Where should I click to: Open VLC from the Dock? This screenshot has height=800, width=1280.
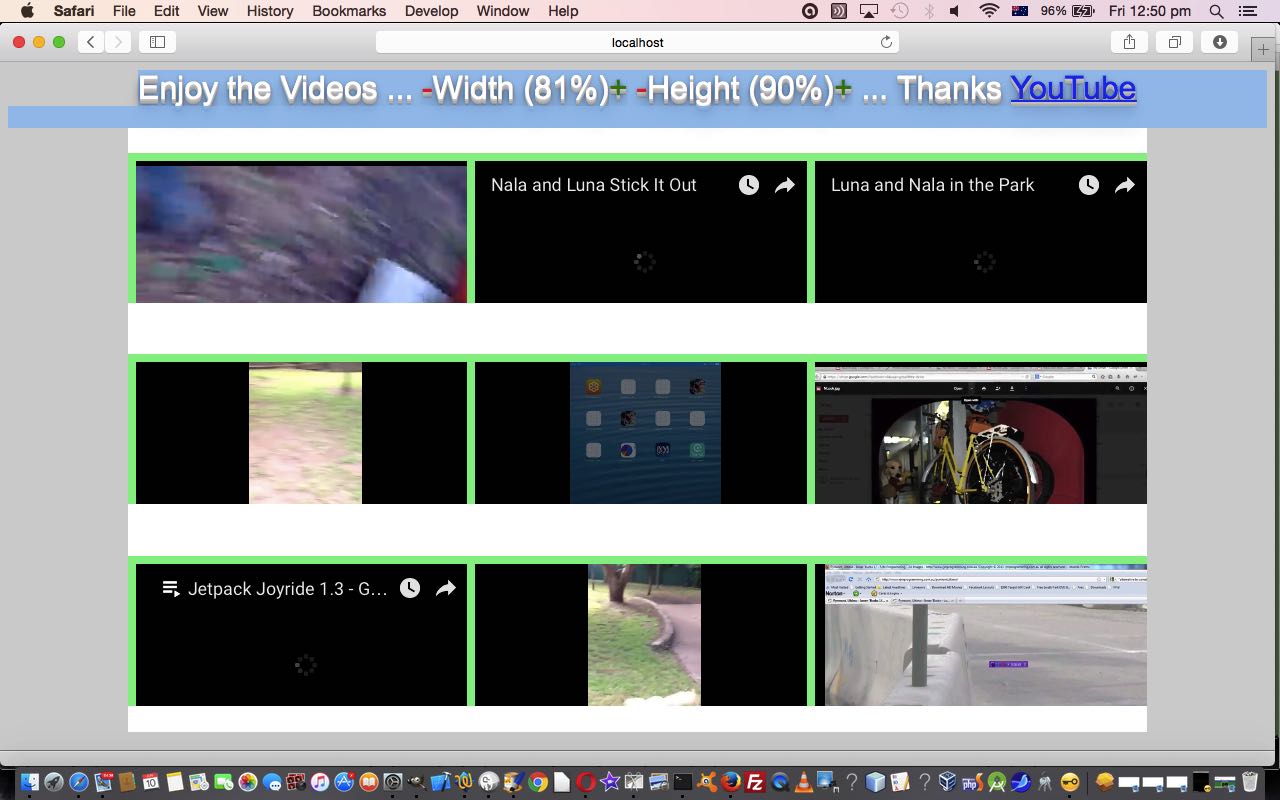click(x=803, y=782)
